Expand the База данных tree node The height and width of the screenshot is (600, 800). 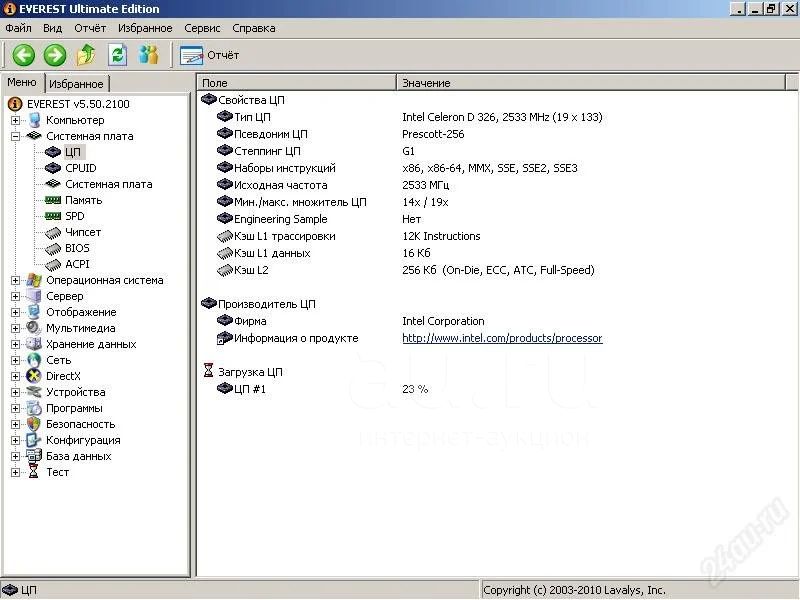coord(15,457)
